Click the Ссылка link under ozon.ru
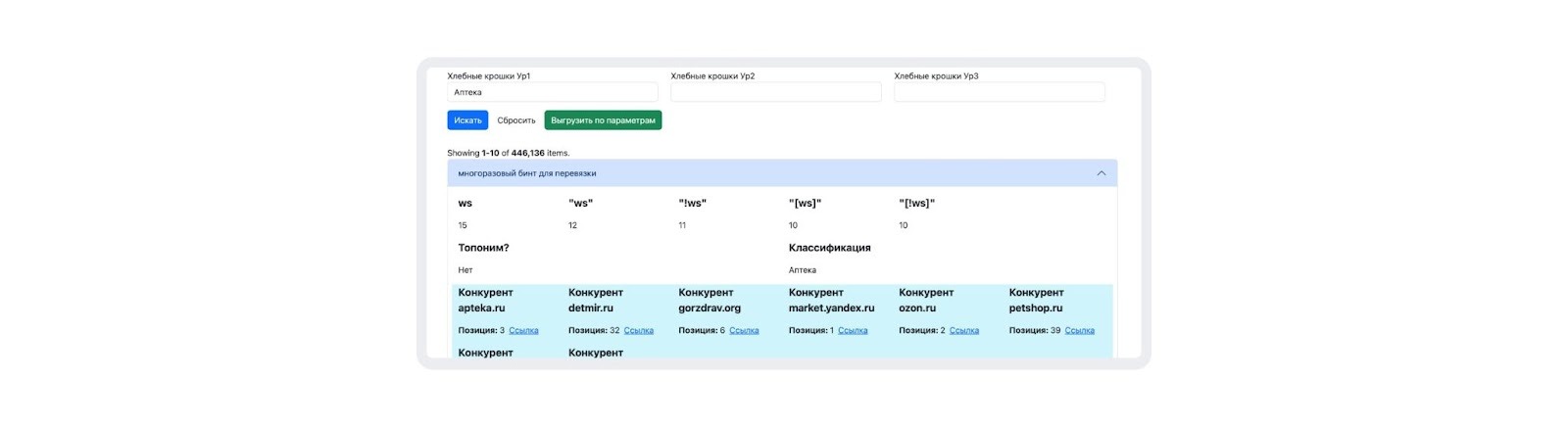 964,331
